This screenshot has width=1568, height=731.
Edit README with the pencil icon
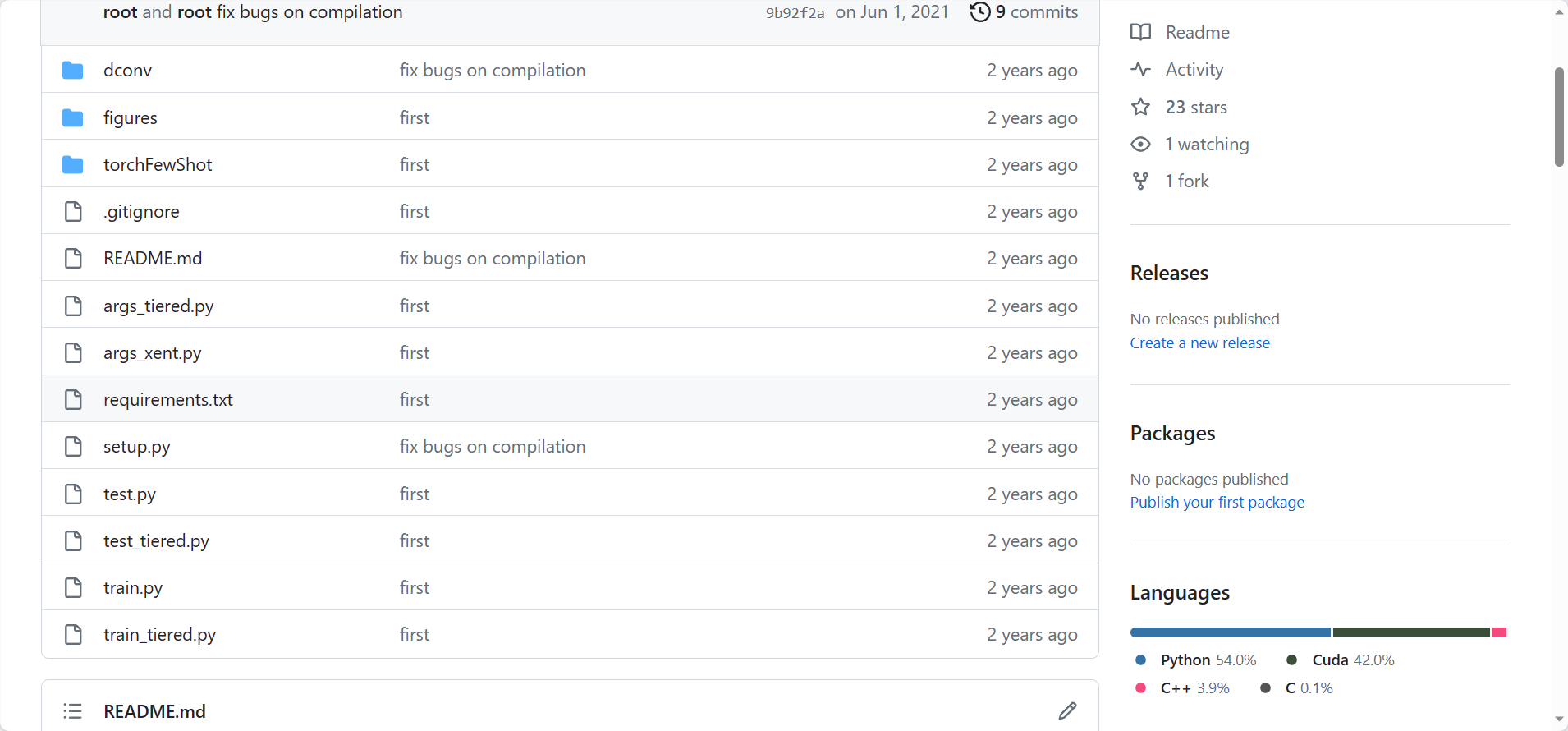click(1067, 711)
